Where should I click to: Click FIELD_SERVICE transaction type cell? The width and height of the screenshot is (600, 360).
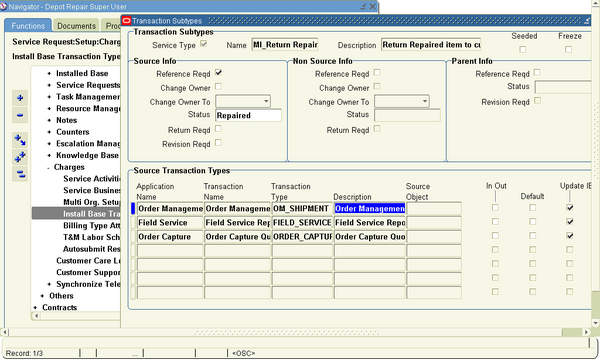pos(302,223)
